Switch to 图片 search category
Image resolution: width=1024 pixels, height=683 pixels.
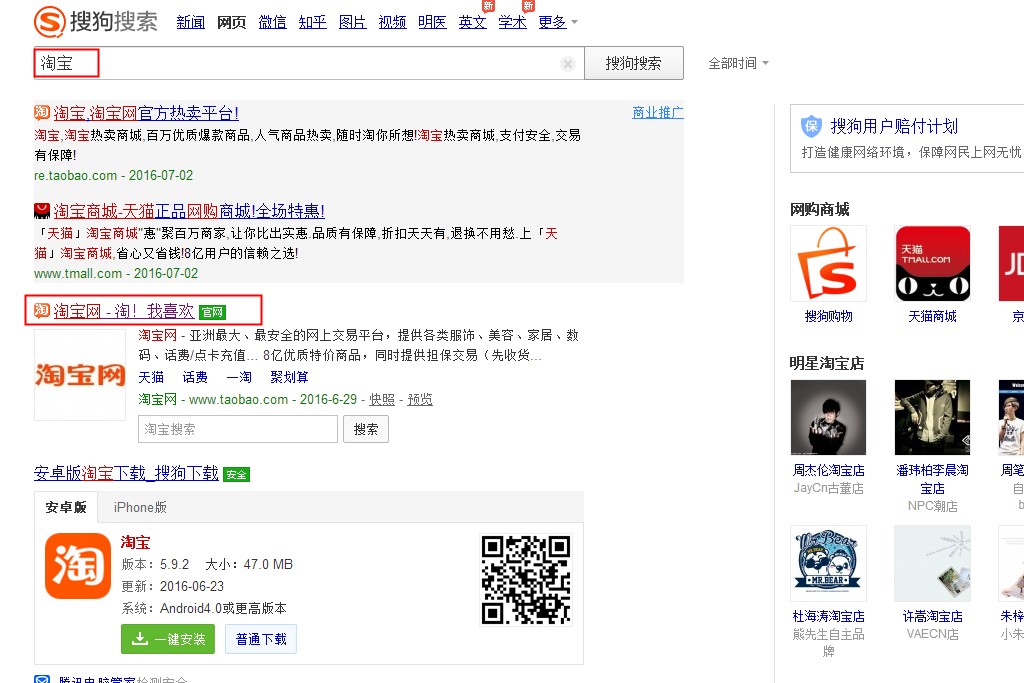353,22
